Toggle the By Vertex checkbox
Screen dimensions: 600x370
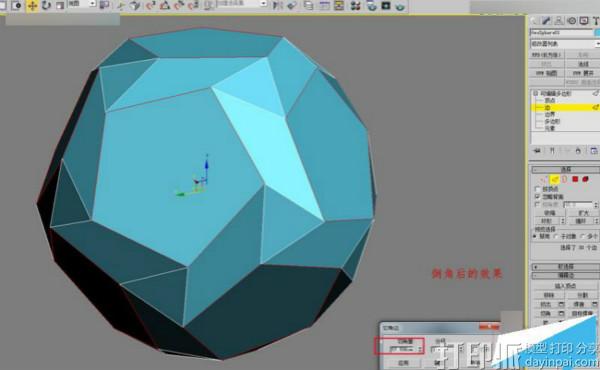(538, 189)
